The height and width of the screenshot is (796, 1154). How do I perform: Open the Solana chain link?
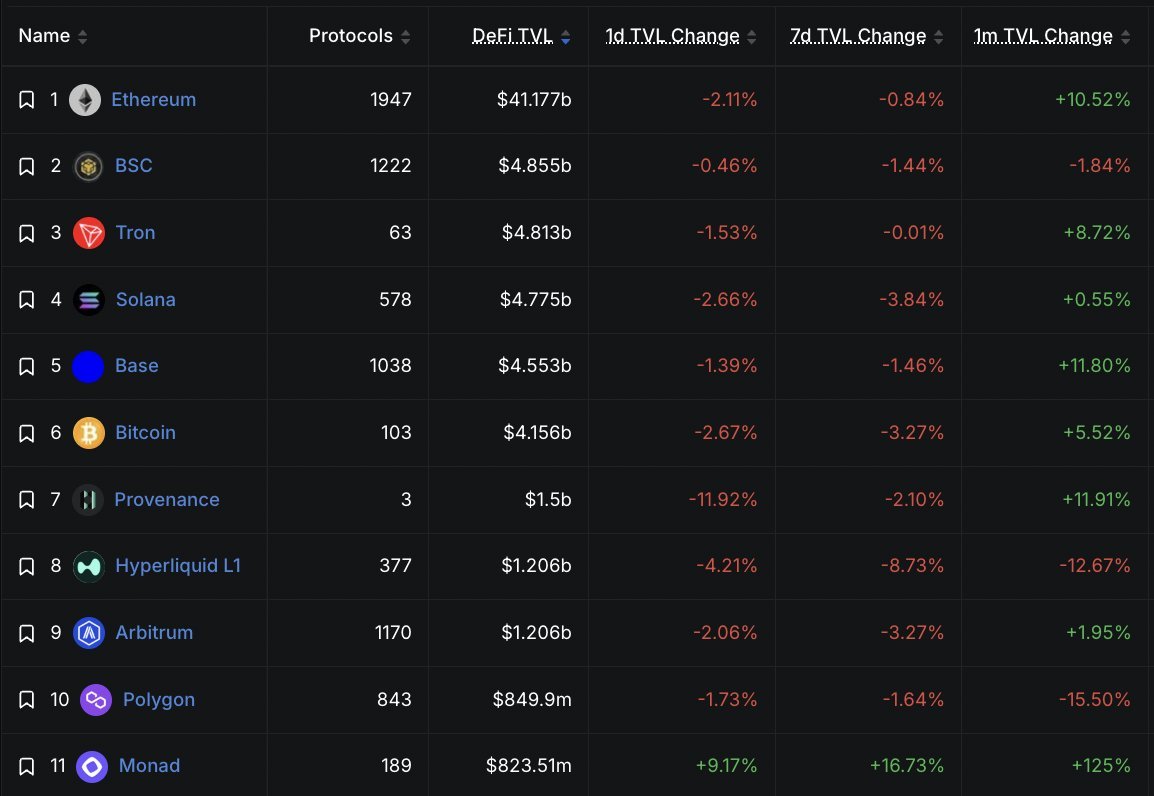click(146, 299)
